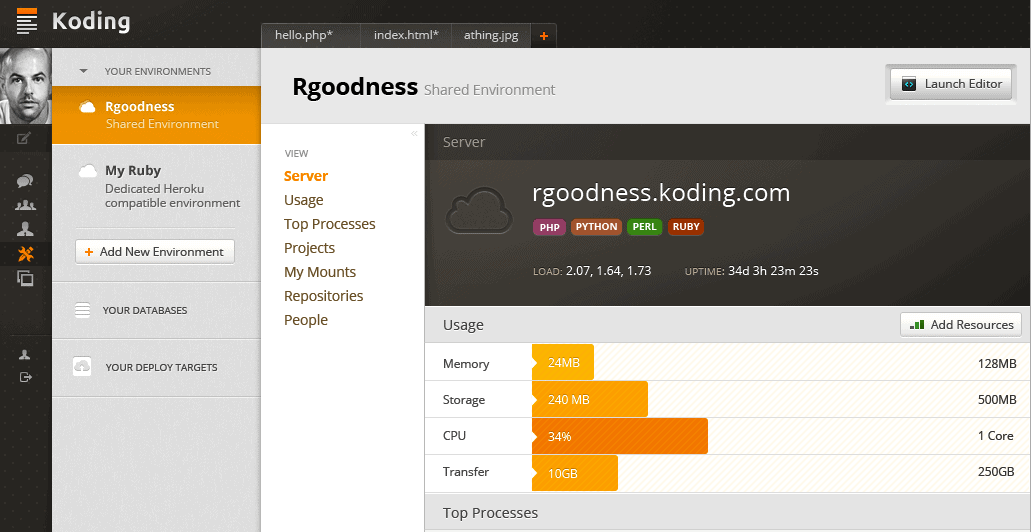Select the wrench tools icon in sidebar
The image size is (1032, 532).
pyautogui.click(x=26, y=253)
